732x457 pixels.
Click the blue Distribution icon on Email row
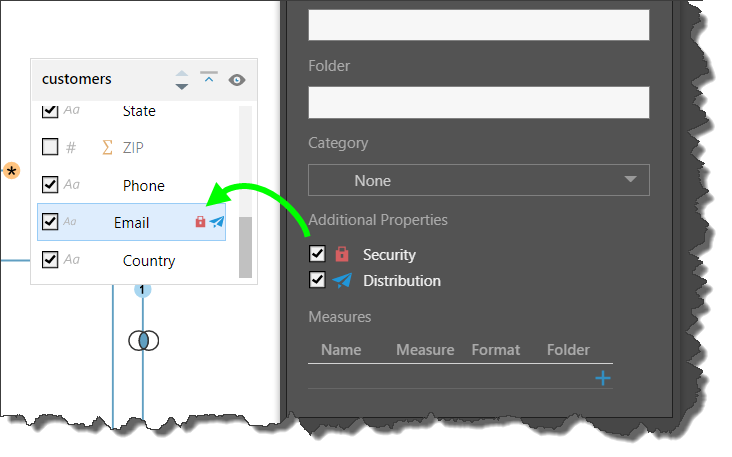[217, 222]
